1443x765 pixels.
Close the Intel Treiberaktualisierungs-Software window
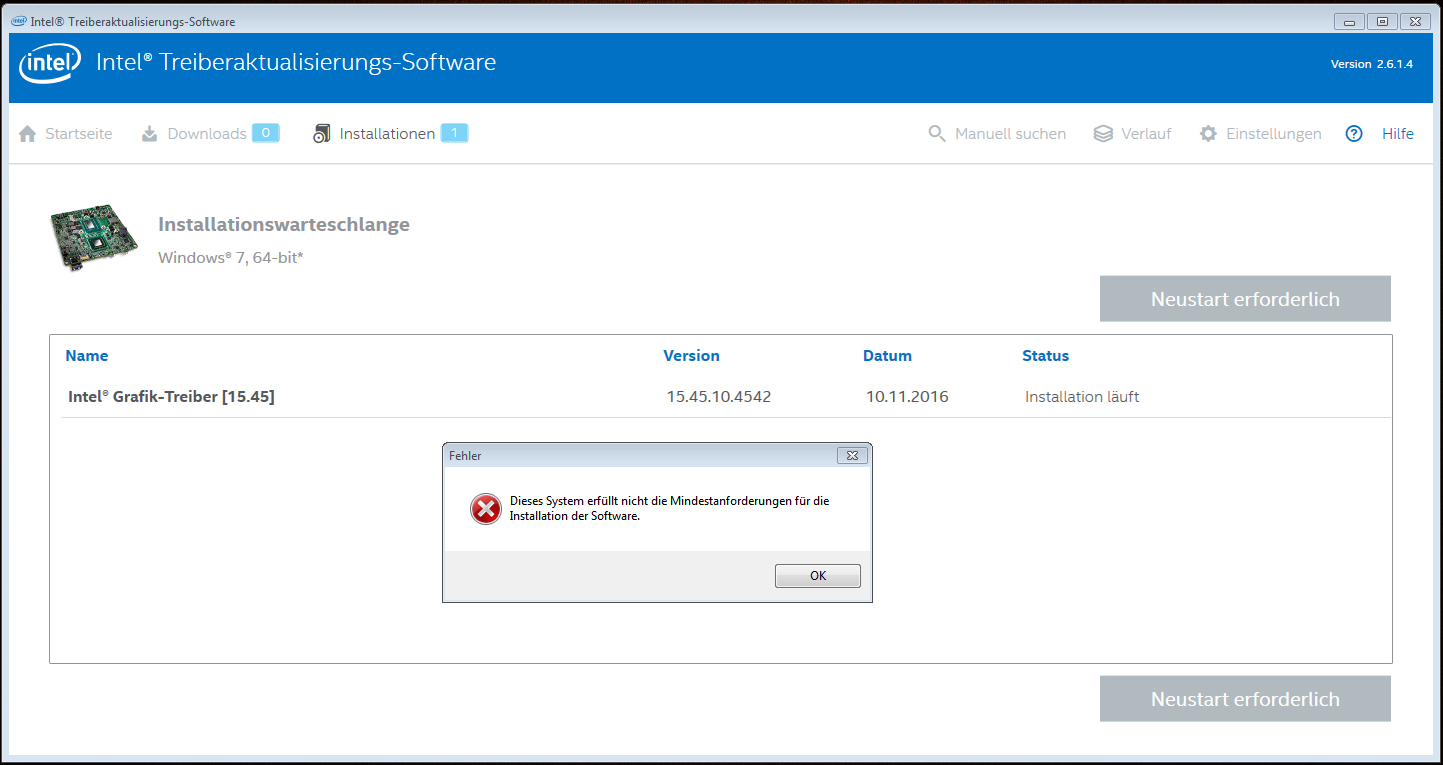1415,21
